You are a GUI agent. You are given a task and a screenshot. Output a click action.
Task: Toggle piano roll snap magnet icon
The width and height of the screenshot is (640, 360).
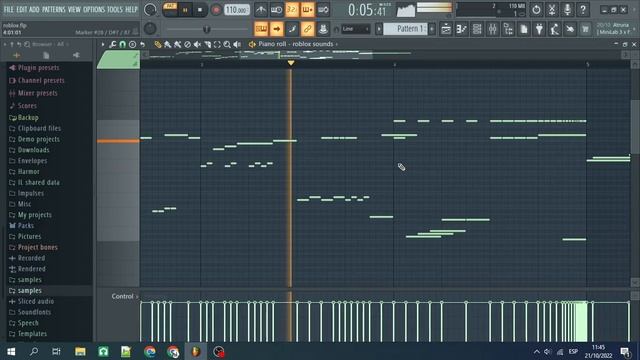pos(122,44)
